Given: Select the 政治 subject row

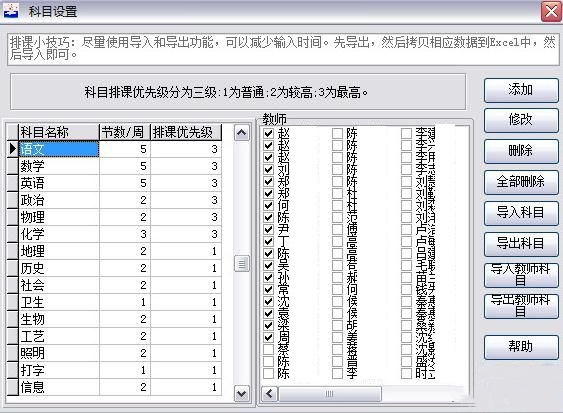Looking at the screenshot, I should coord(120,200).
